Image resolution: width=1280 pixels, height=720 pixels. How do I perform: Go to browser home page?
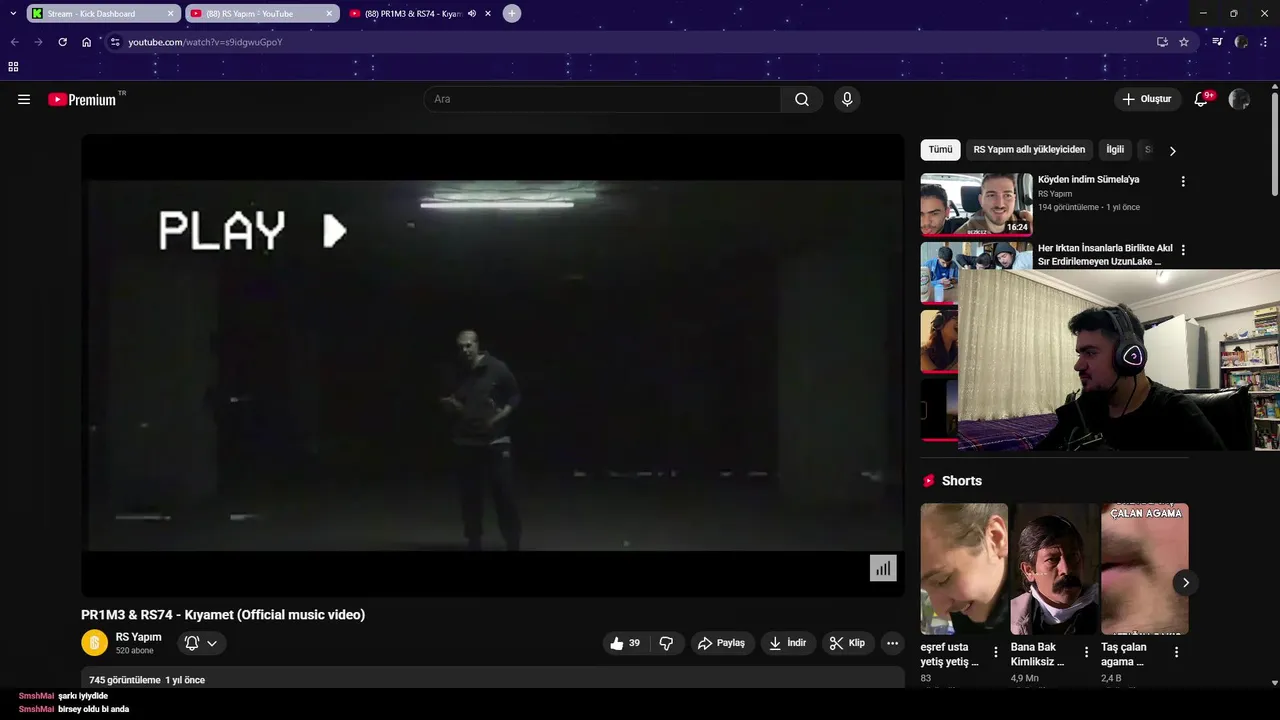point(87,42)
